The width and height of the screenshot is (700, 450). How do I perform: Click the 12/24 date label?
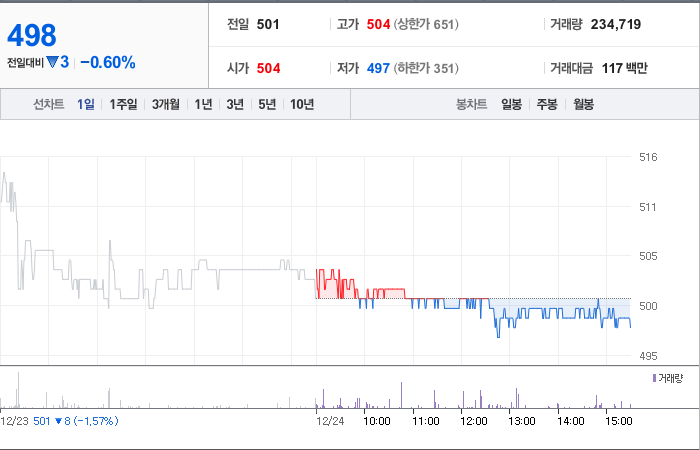pyautogui.click(x=330, y=421)
